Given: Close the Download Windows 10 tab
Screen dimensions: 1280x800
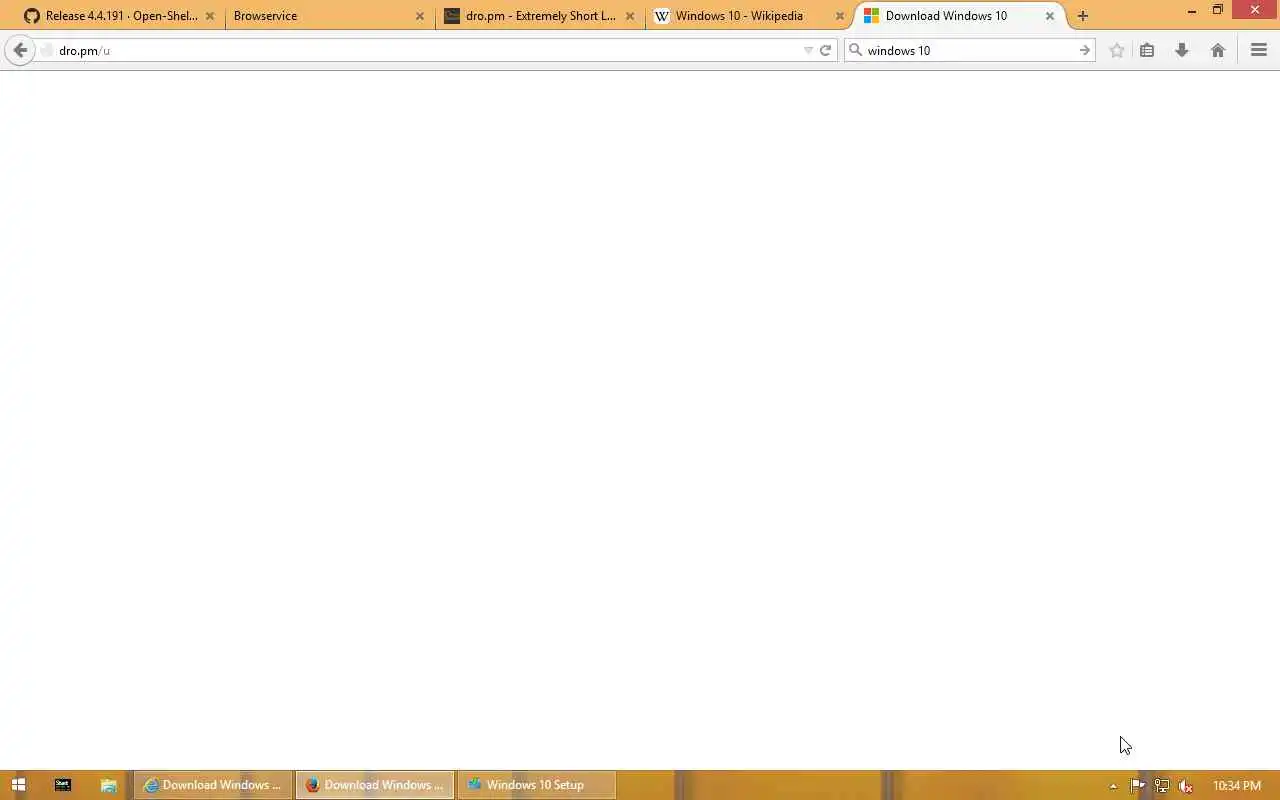Looking at the screenshot, I should point(1050,16).
